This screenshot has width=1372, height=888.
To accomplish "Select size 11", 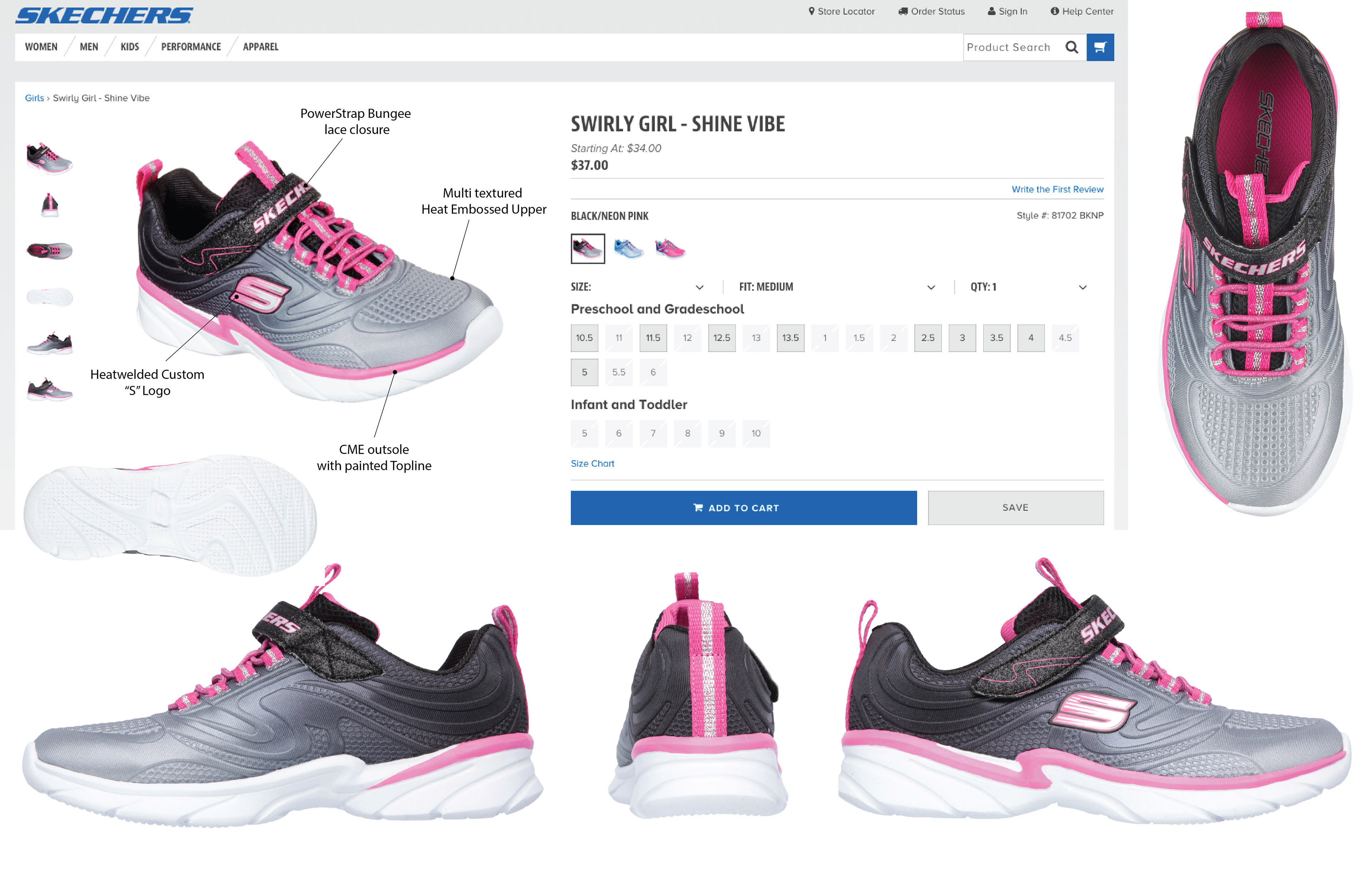I will pyautogui.click(x=618, y=338).
